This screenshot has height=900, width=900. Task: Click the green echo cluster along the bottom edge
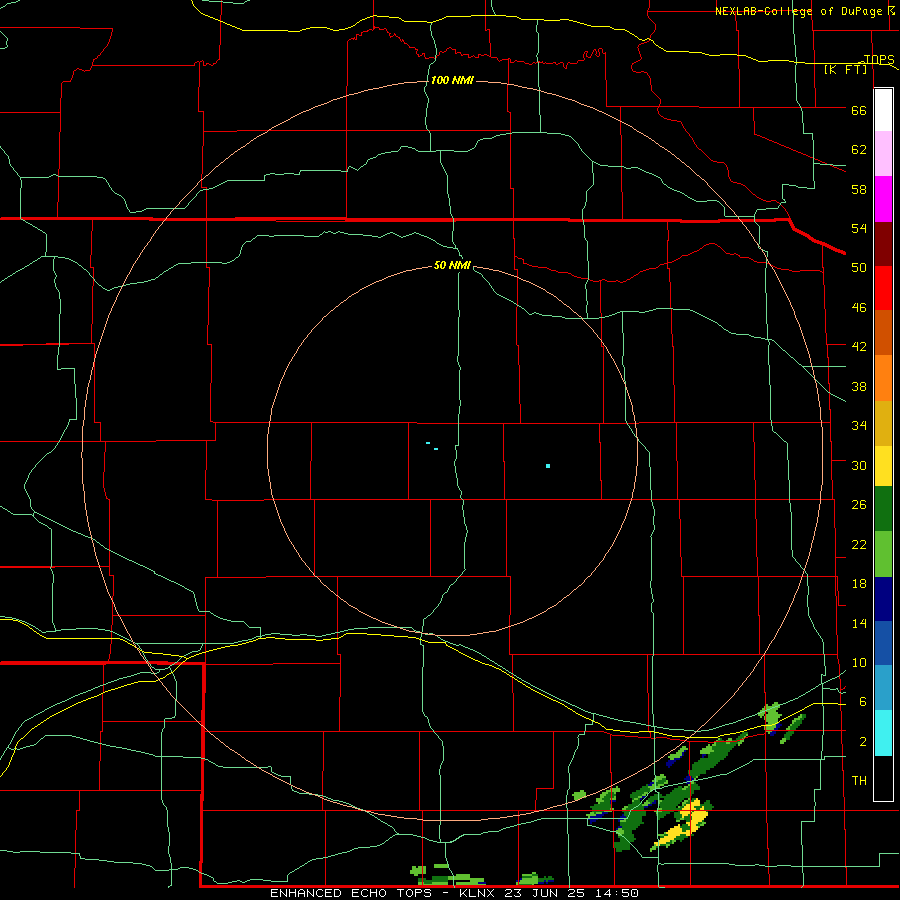(447, 875)
